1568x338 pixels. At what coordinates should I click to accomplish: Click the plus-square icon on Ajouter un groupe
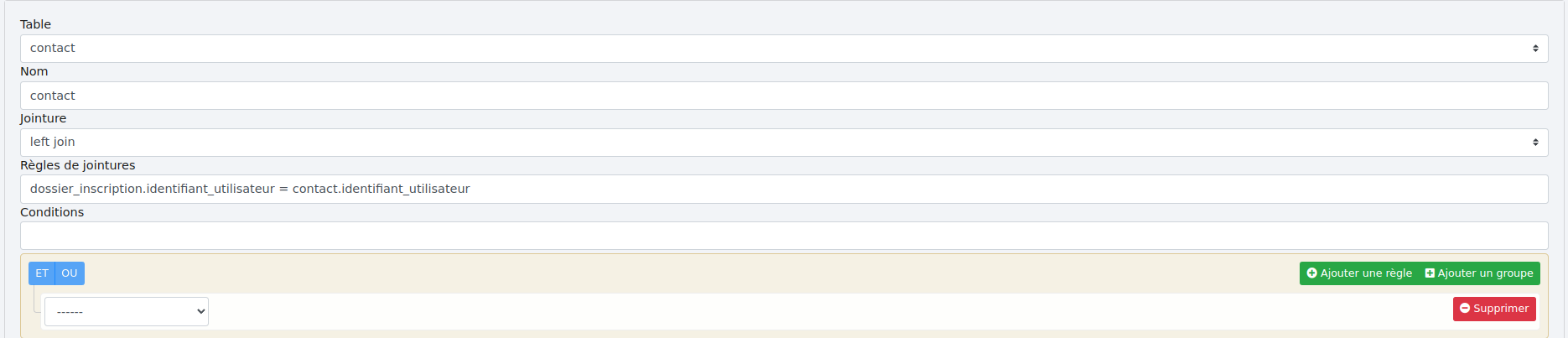click(x=1430, y=273)
